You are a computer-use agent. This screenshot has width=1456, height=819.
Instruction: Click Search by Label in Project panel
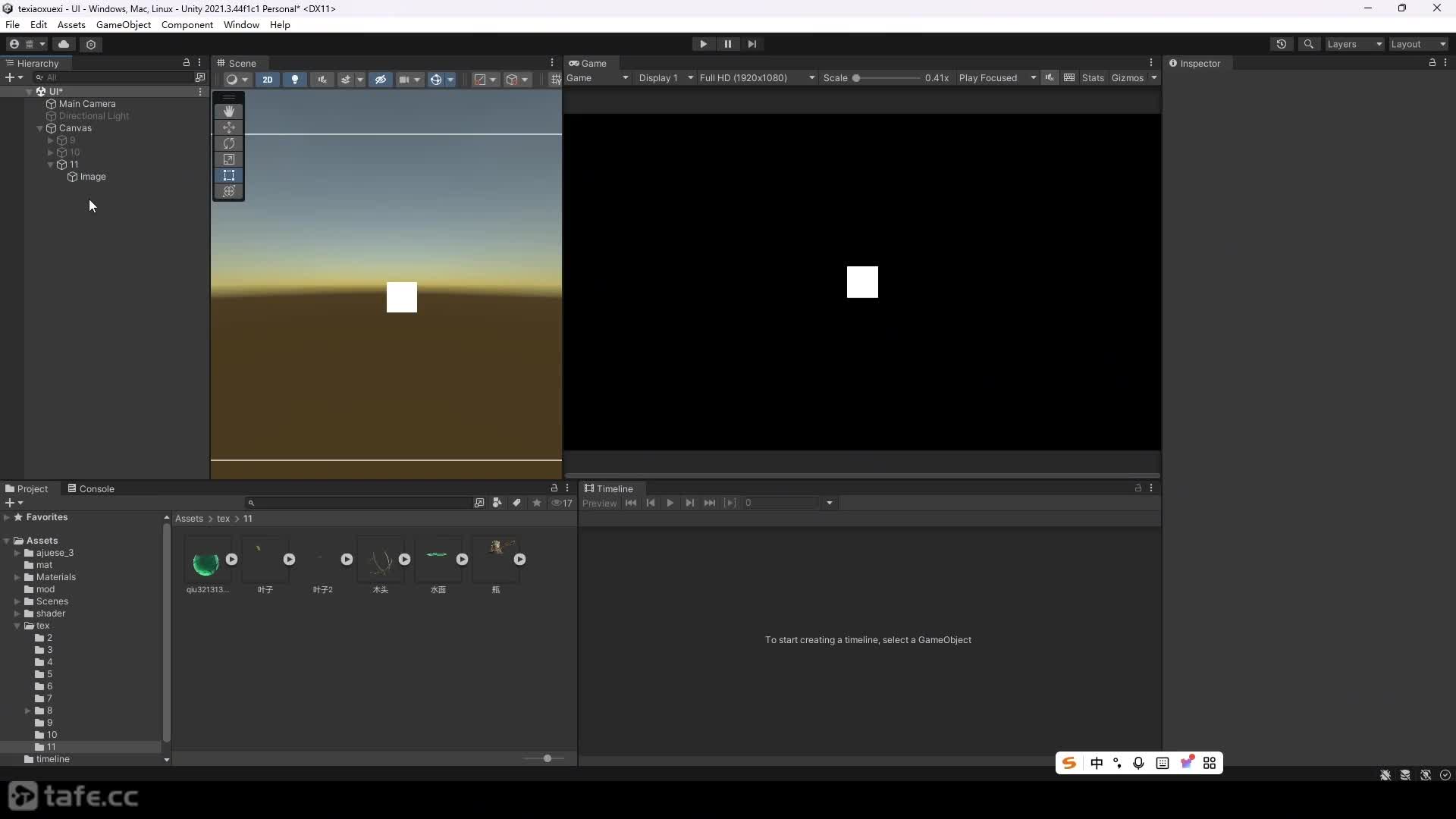click(516, 503)
